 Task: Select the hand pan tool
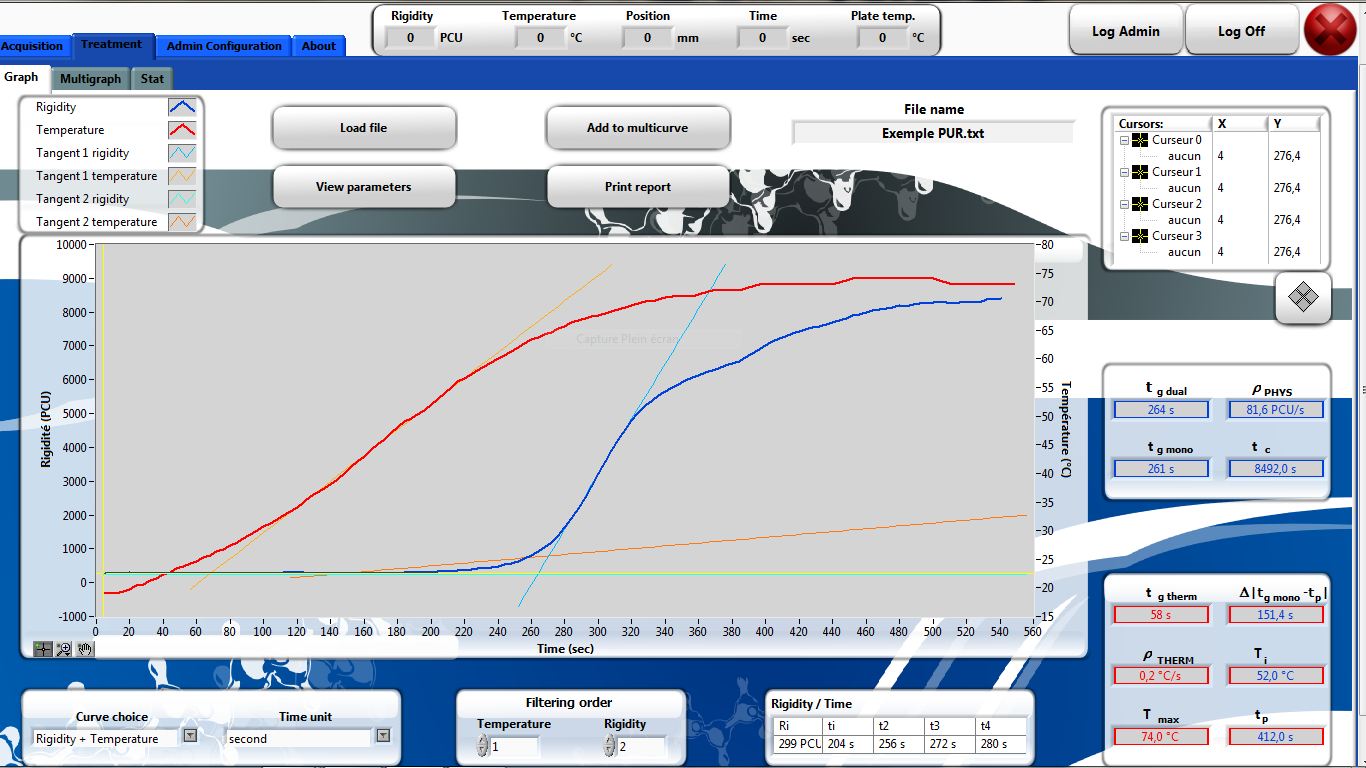tap(85, 649)
